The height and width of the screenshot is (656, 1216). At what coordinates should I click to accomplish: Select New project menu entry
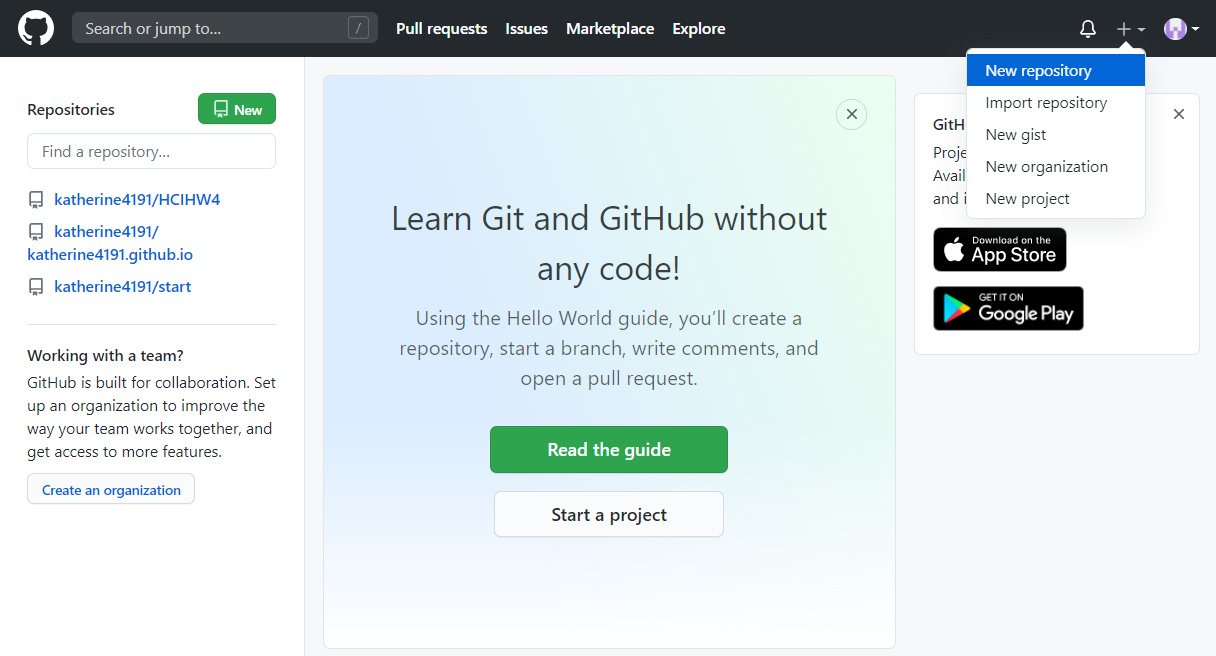(1056, 198)
